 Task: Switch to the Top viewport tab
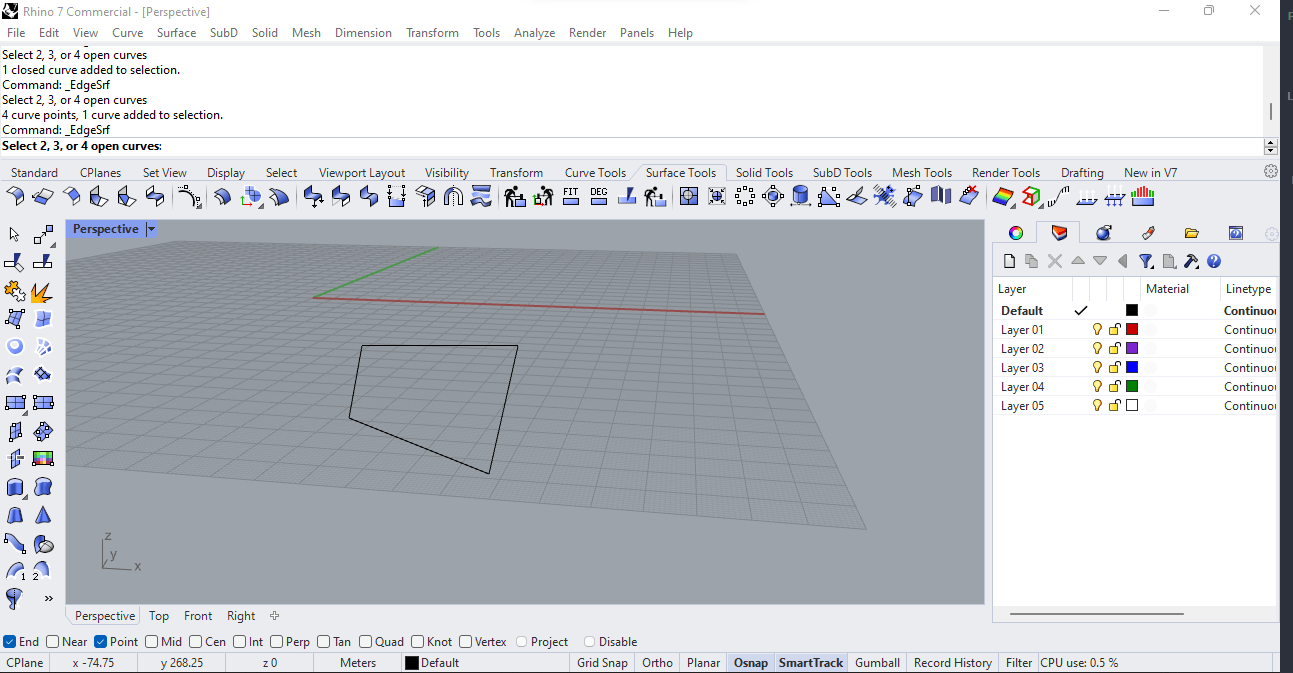[x=159, y=616]
